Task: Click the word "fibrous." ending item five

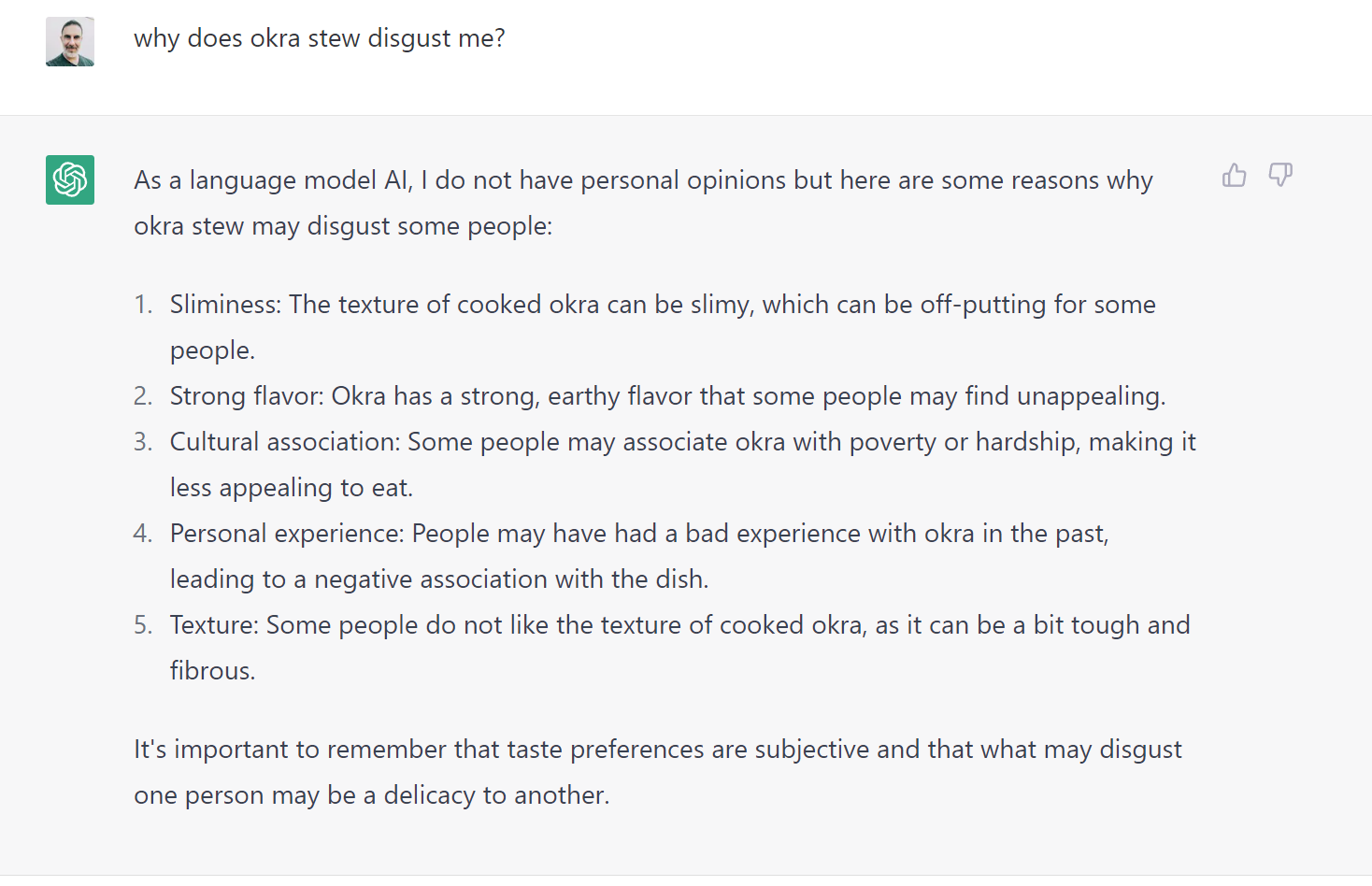Action: click(212, 671)
